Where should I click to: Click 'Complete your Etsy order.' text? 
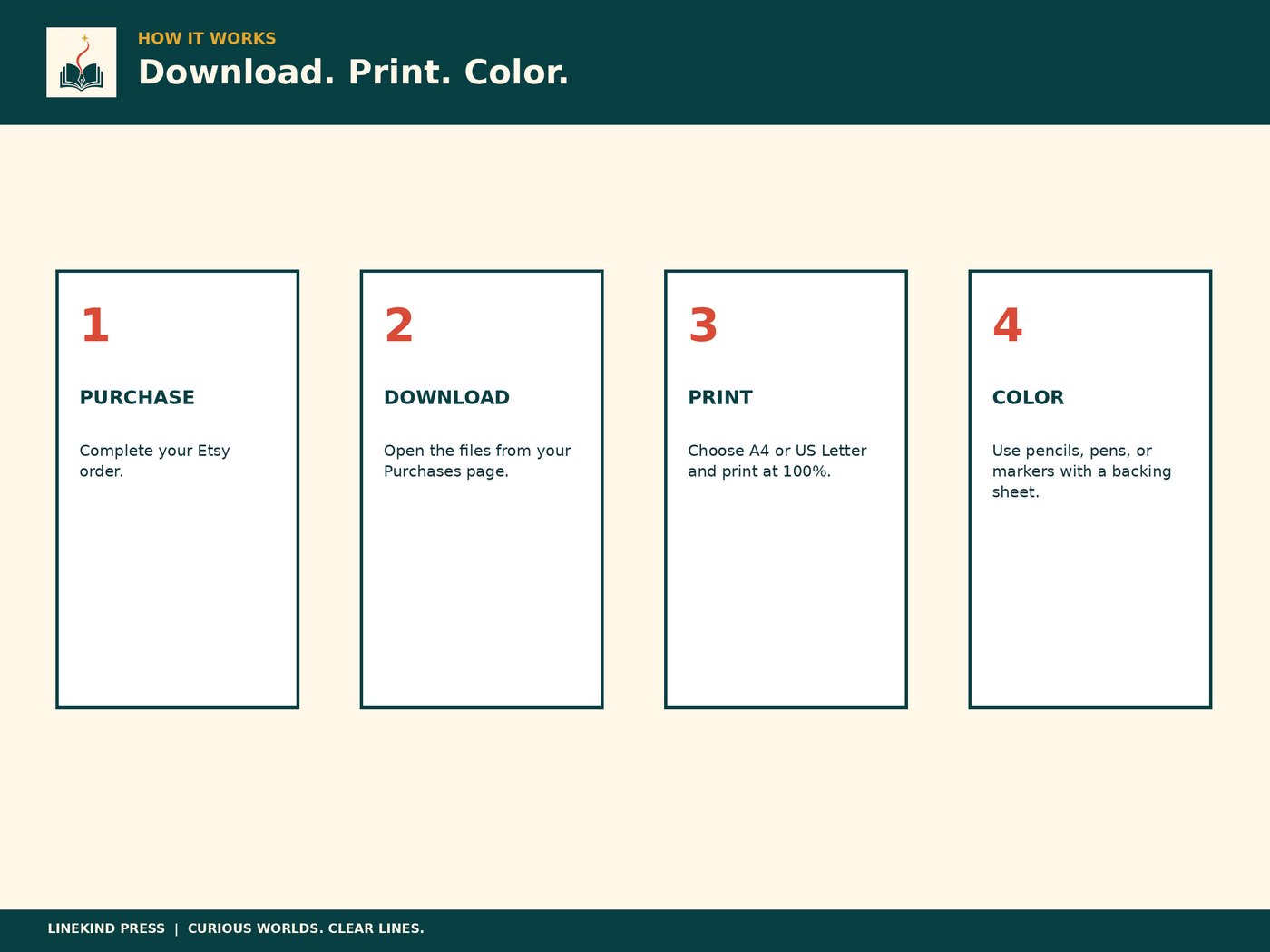[154, 461]
